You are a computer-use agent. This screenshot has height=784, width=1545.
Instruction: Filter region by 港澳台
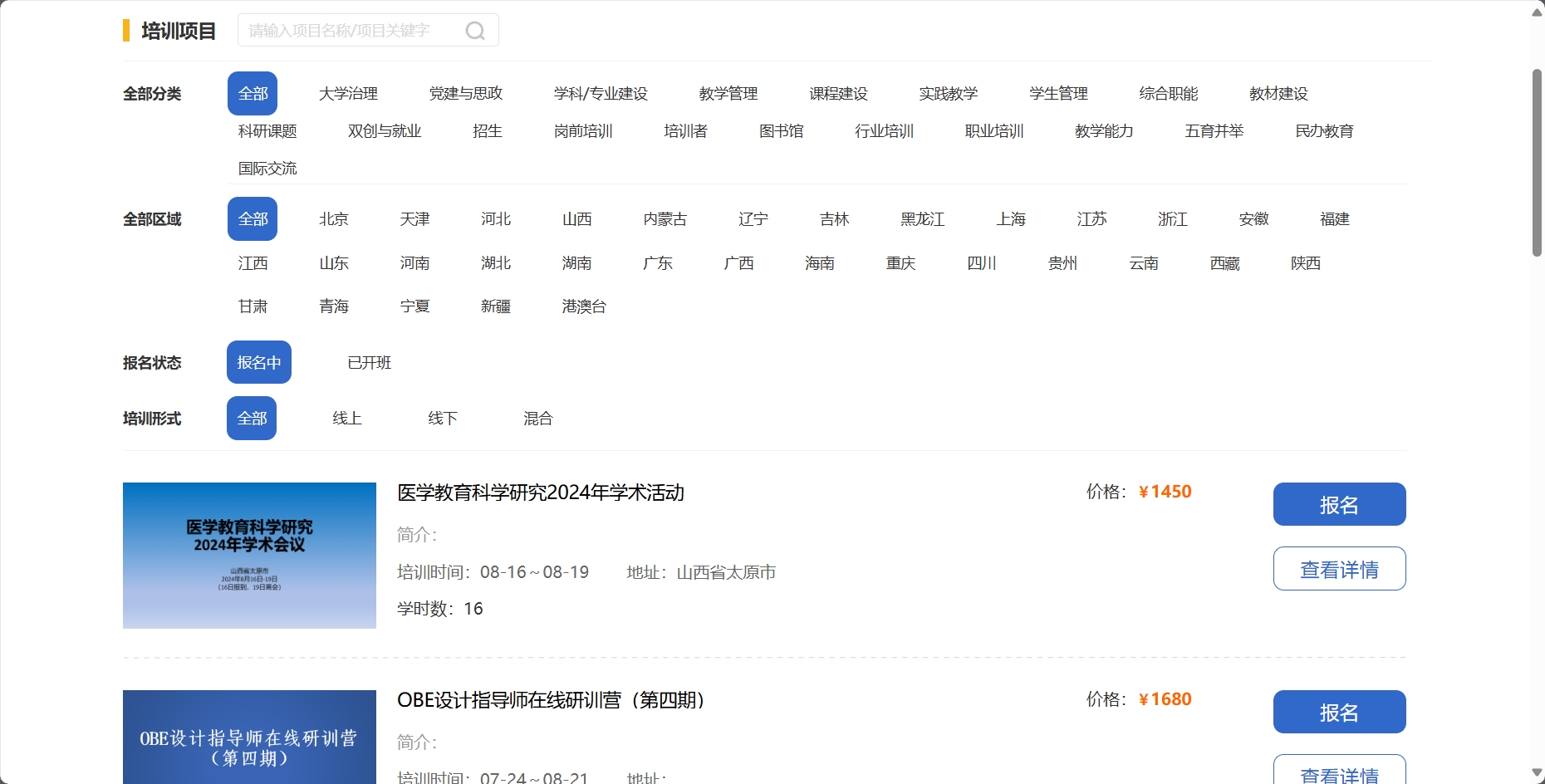[x=584, y=306]
